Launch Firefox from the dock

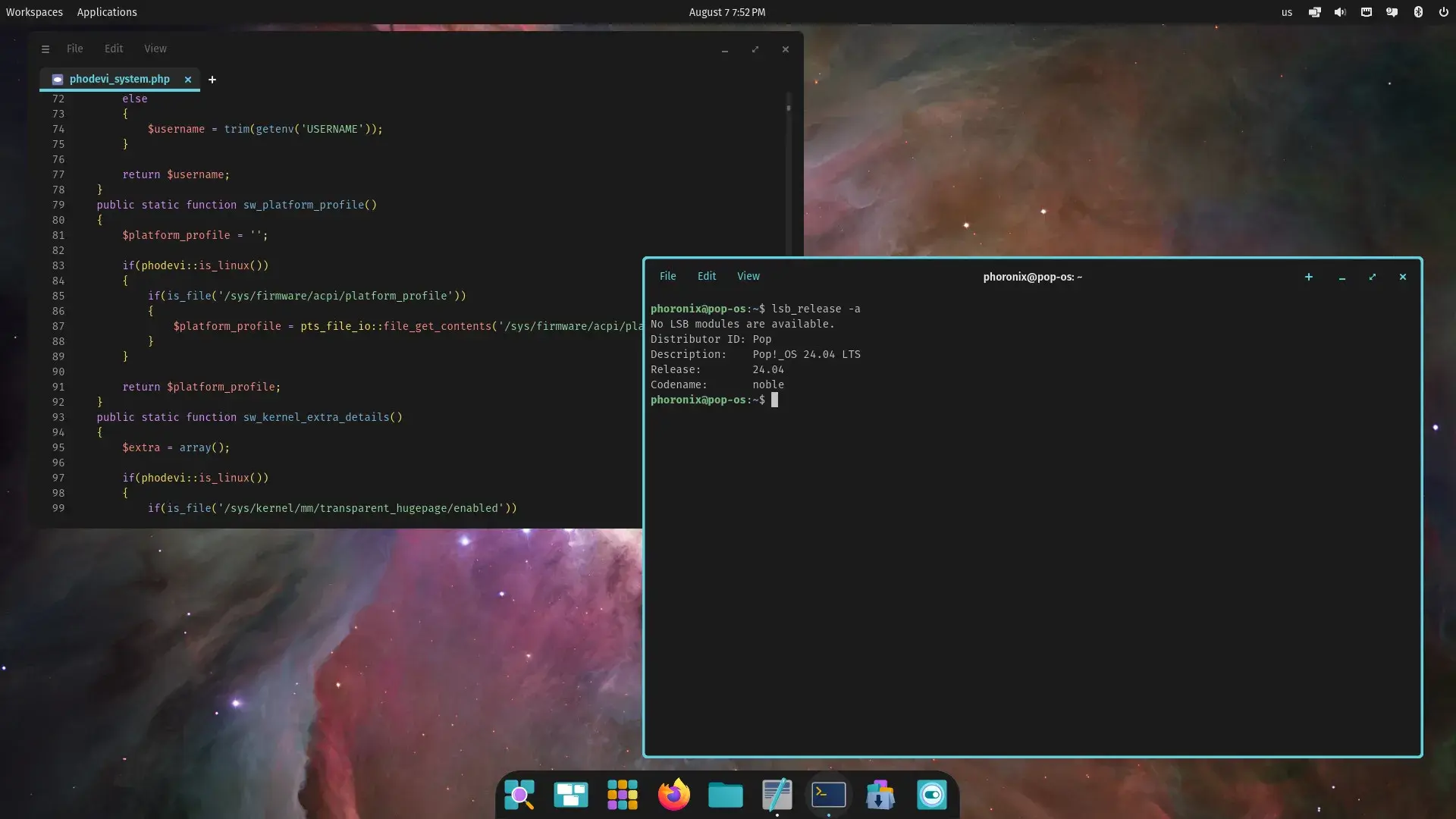[673, 795]
